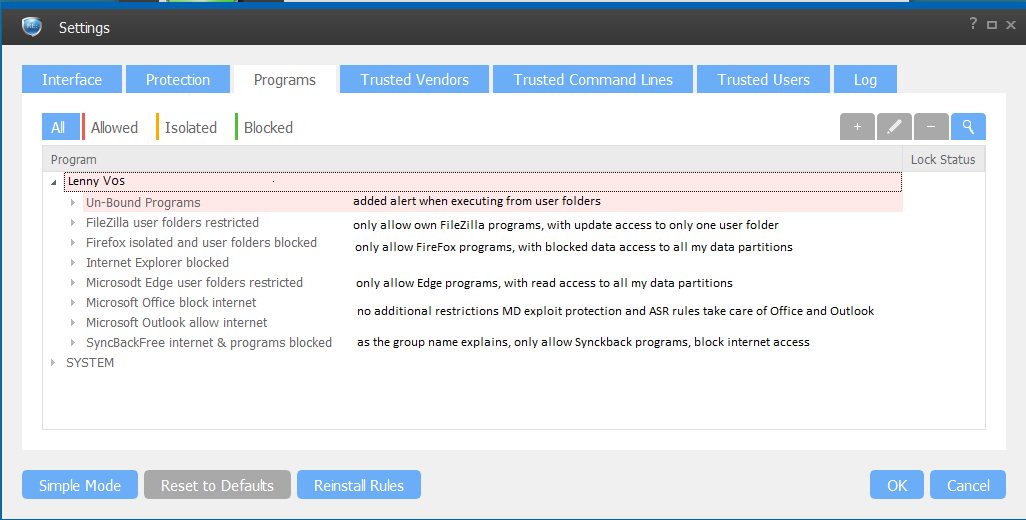This screenshot has height=520, width=1026.
Task: Click the search magnifier icon
Action: click(x=968, y=127)
